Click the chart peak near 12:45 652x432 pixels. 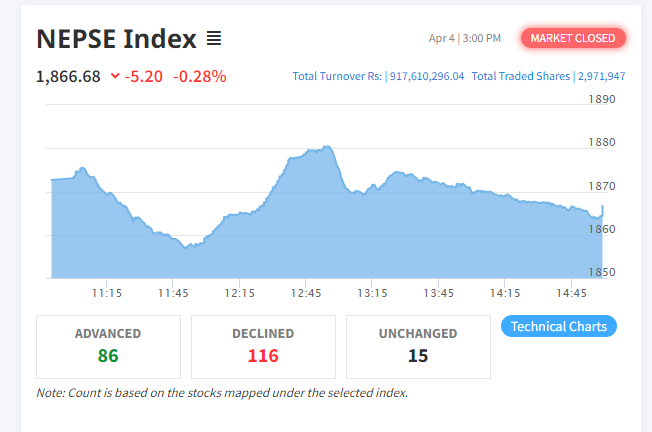pos(326,148)
